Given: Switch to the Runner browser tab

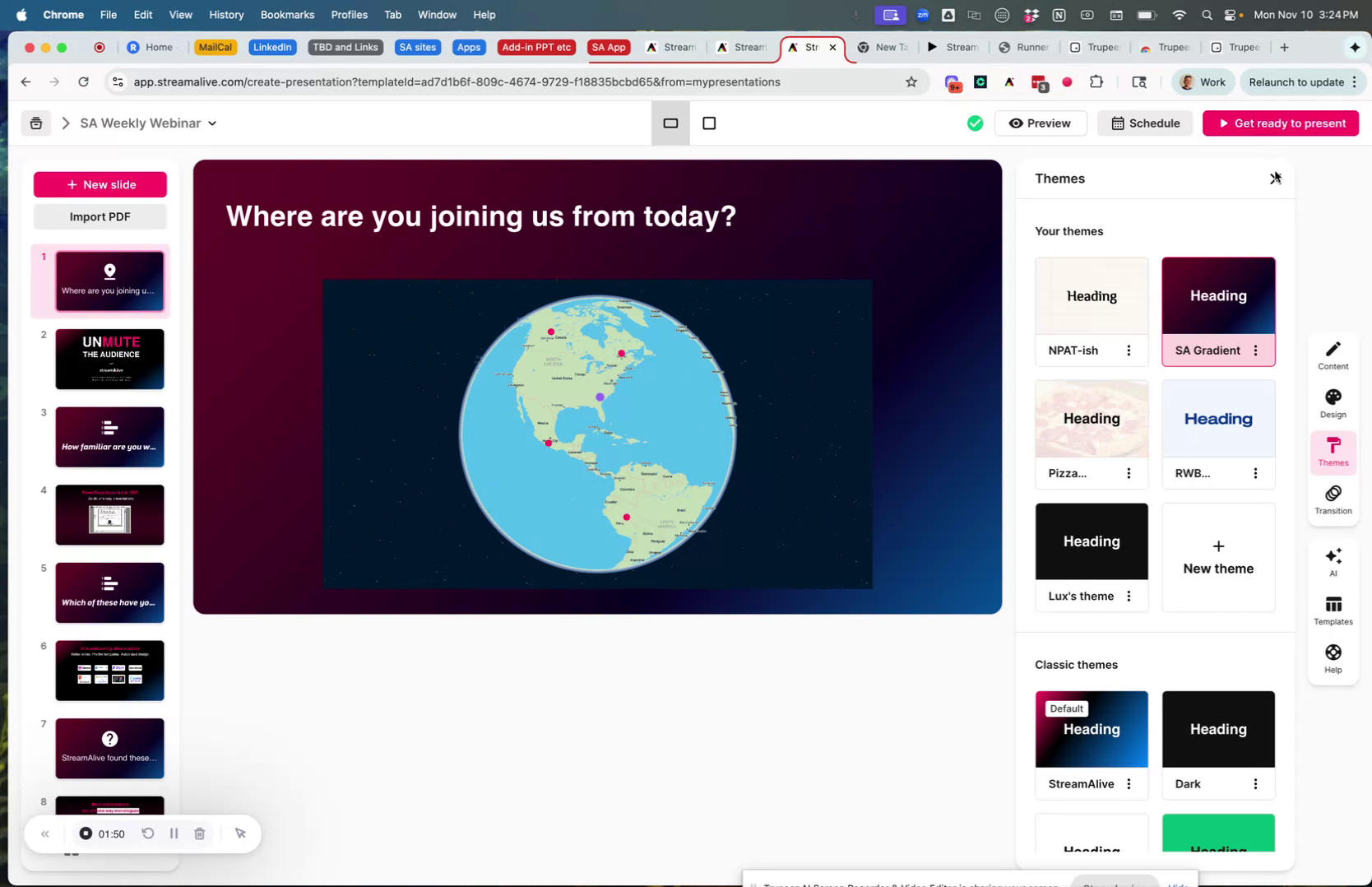Looking at the screenshot, I should [x=1024, y=47].
